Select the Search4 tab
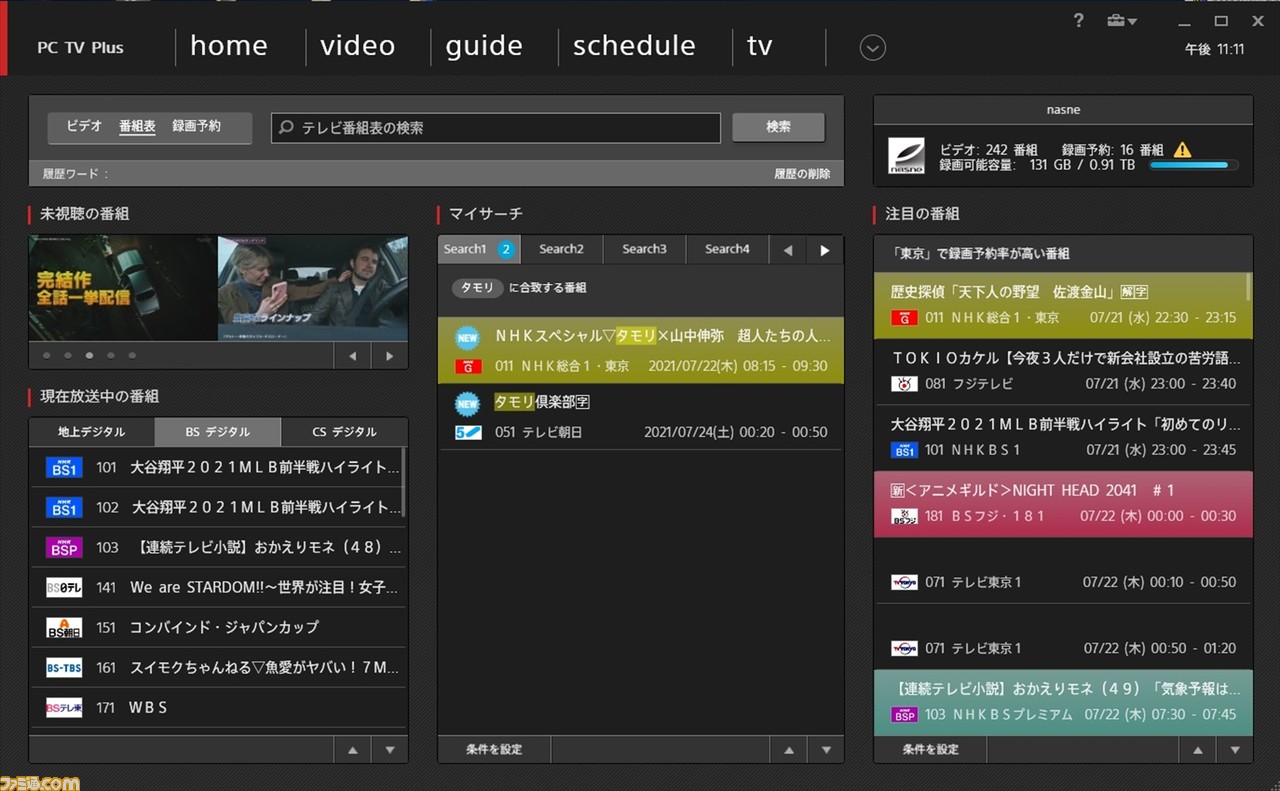This screenshot has width=1280, height=791. [727, 249]
